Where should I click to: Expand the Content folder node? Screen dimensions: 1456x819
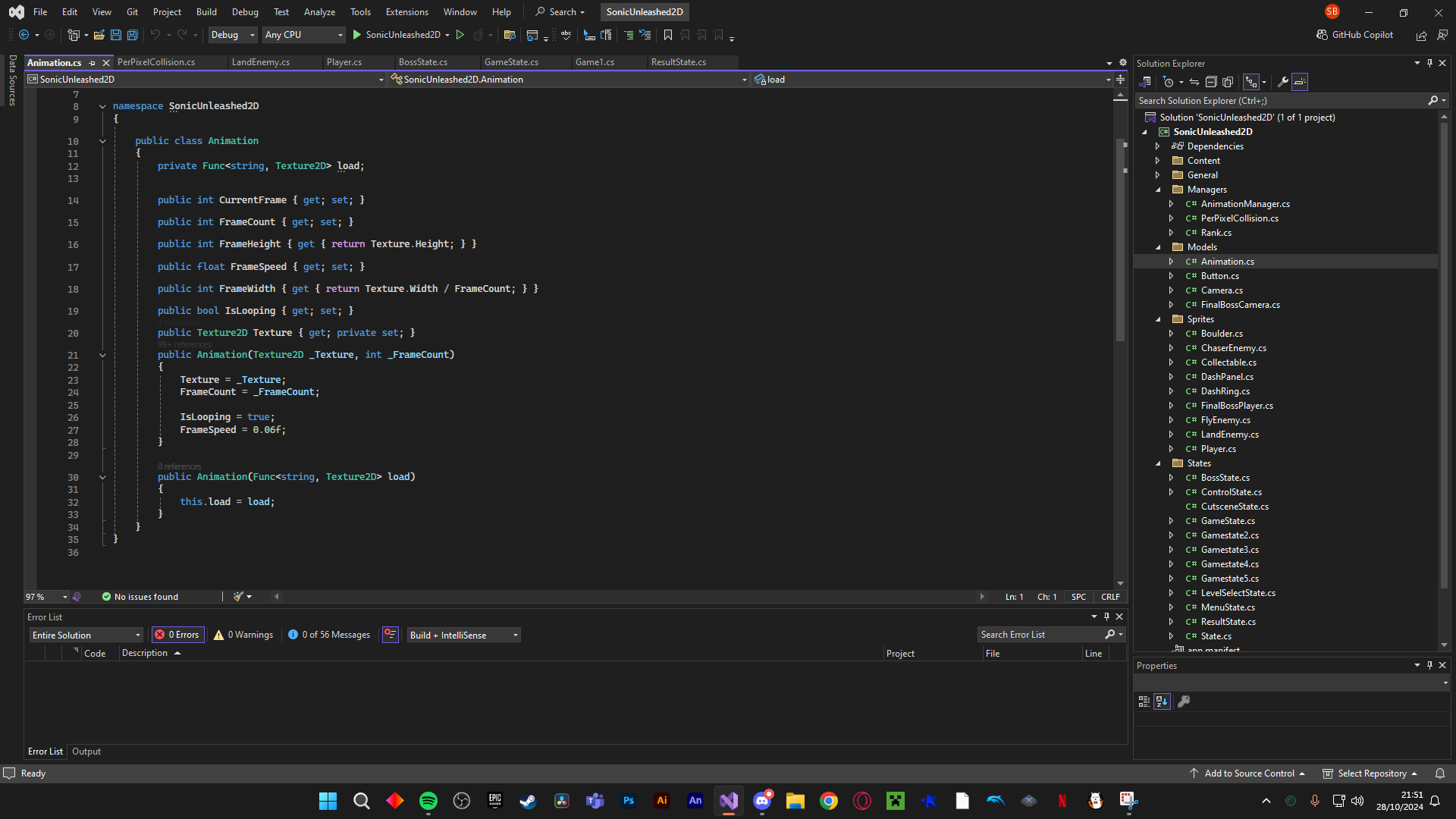[x=1158, y=161]
